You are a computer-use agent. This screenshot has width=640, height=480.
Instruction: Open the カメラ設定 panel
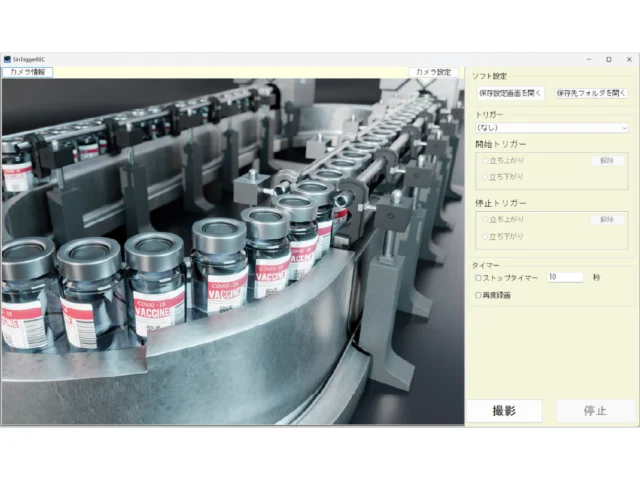point(432,72)
